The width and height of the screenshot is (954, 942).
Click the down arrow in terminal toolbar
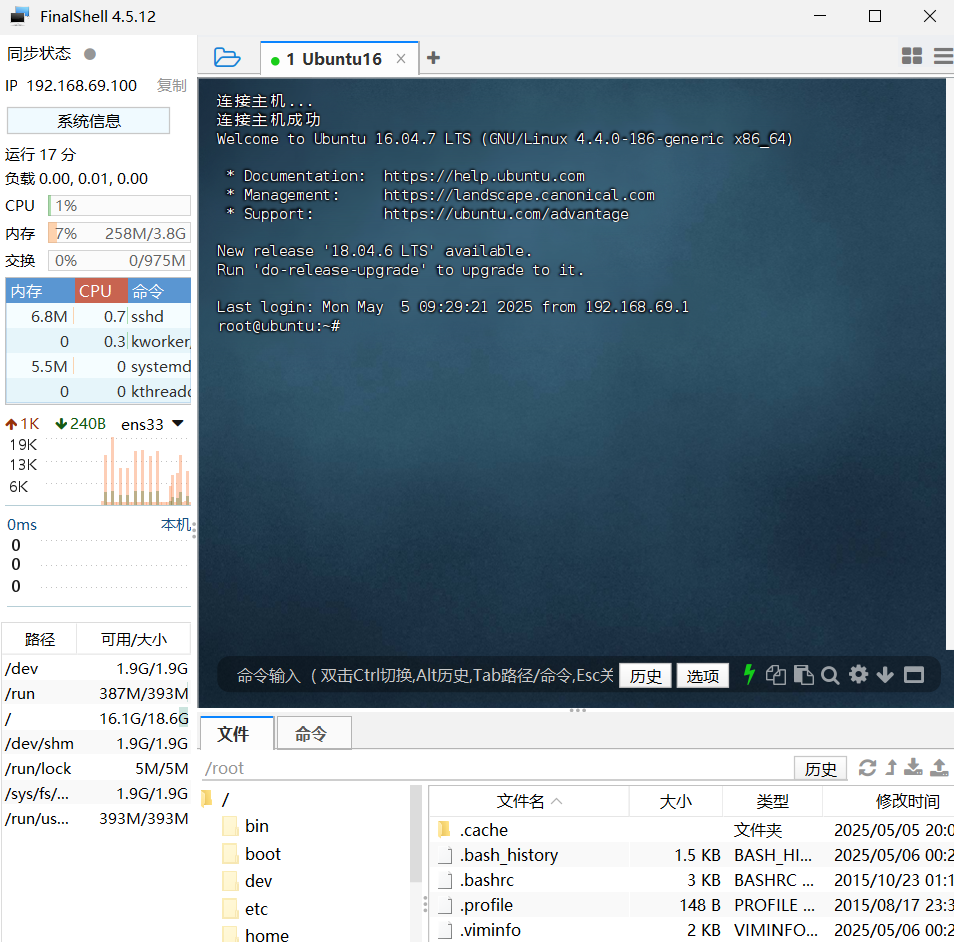885,675
